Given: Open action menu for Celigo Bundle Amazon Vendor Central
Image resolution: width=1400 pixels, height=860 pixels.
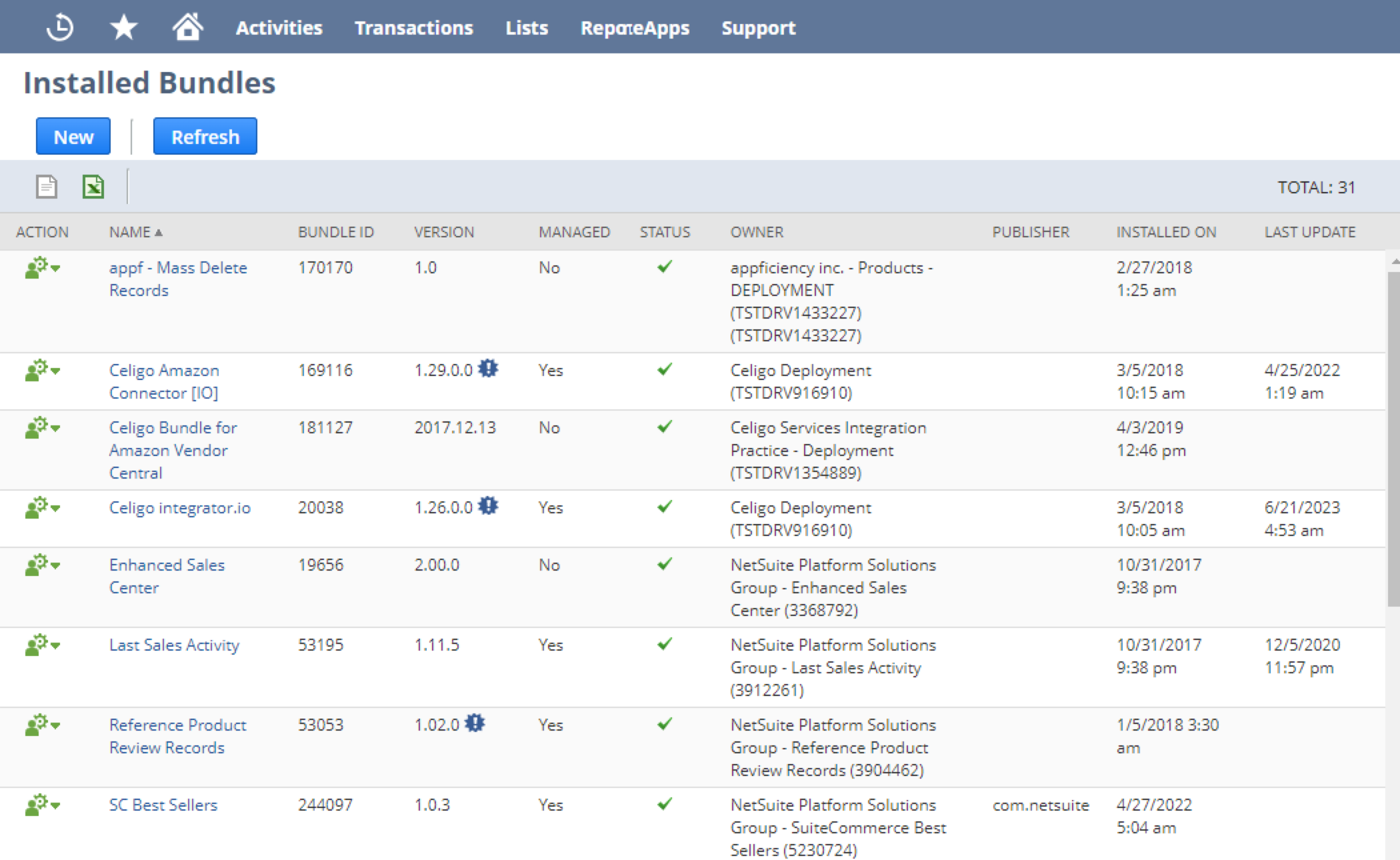Looking at the screenshot, I should pyautogui.click(x=43, y=428).
